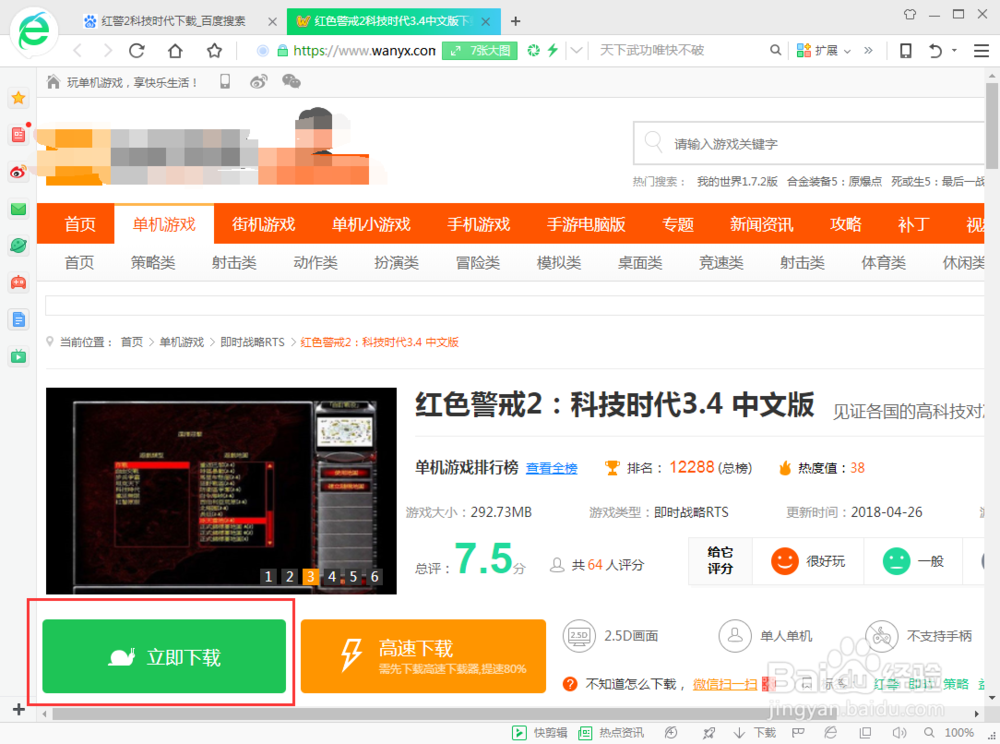Screen dimensions: 1000x744
Task: Open favorites star in left sidebar
Action: (18, 98)
